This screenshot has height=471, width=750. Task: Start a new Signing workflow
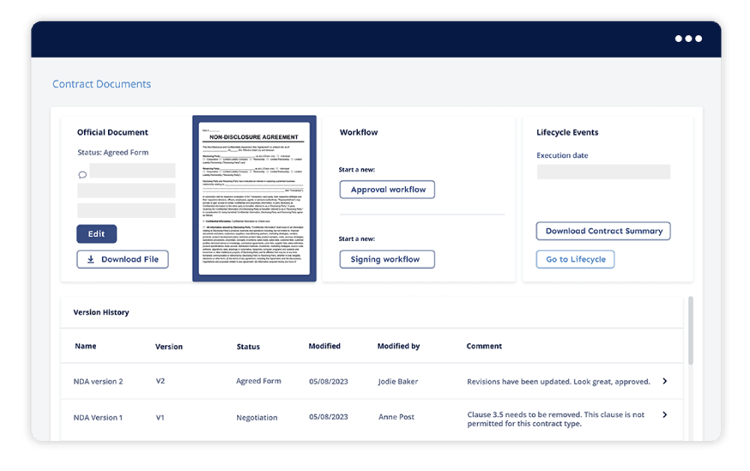pos(385,259)
